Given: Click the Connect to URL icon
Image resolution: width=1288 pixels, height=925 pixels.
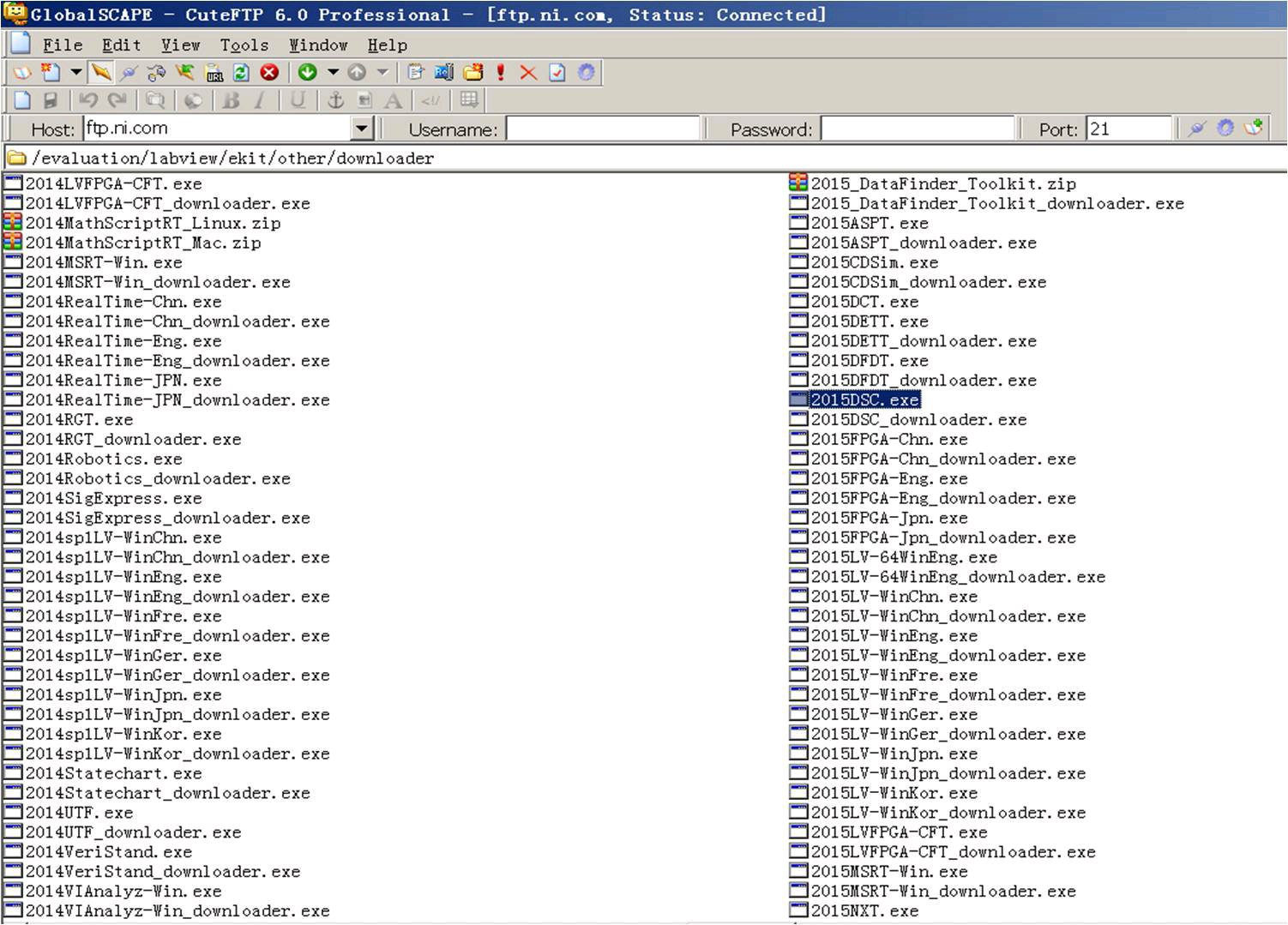Looking at the screenshot, I should 214,73.
